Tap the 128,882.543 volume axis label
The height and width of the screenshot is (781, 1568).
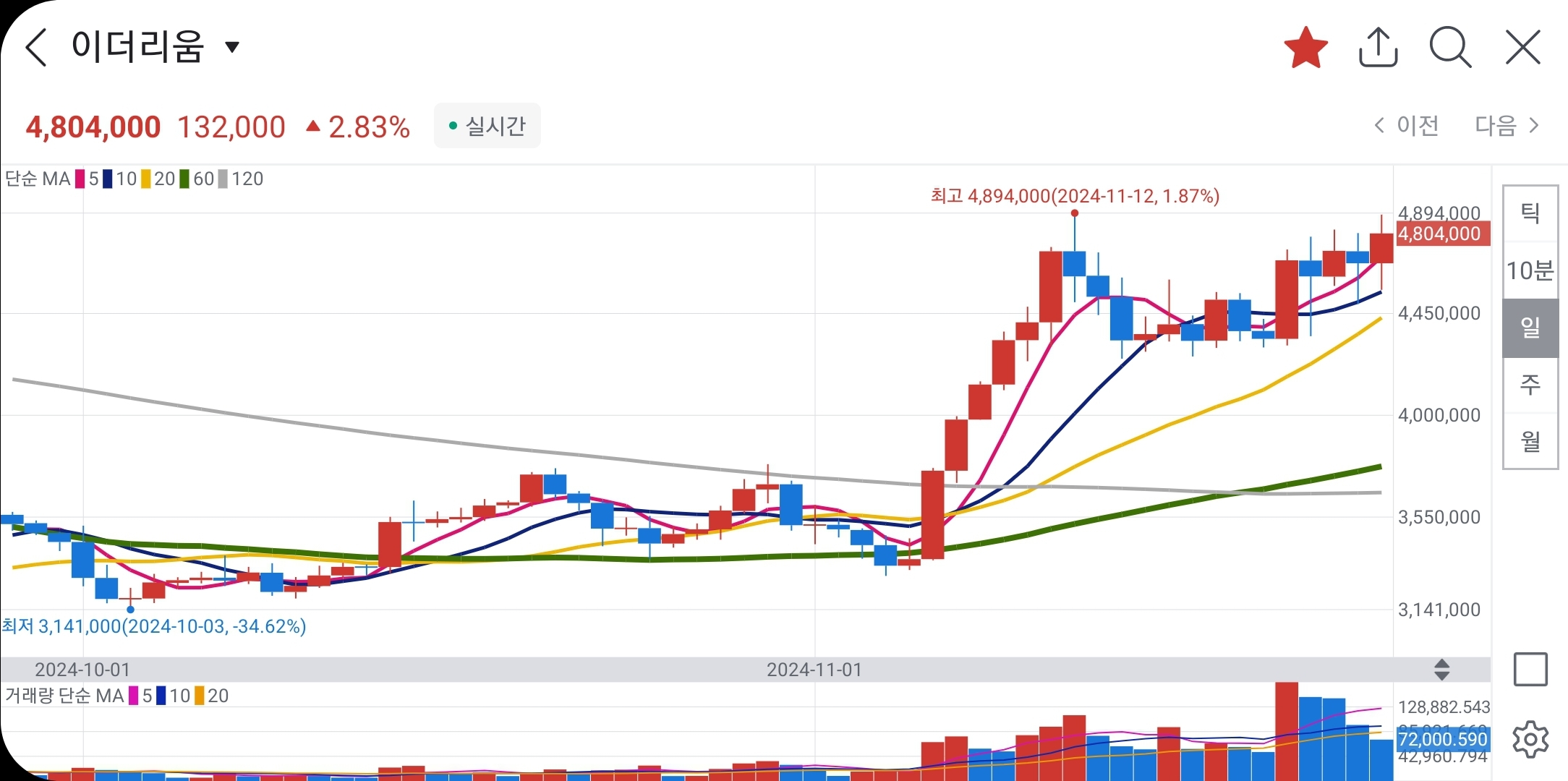coord(1444,707)
